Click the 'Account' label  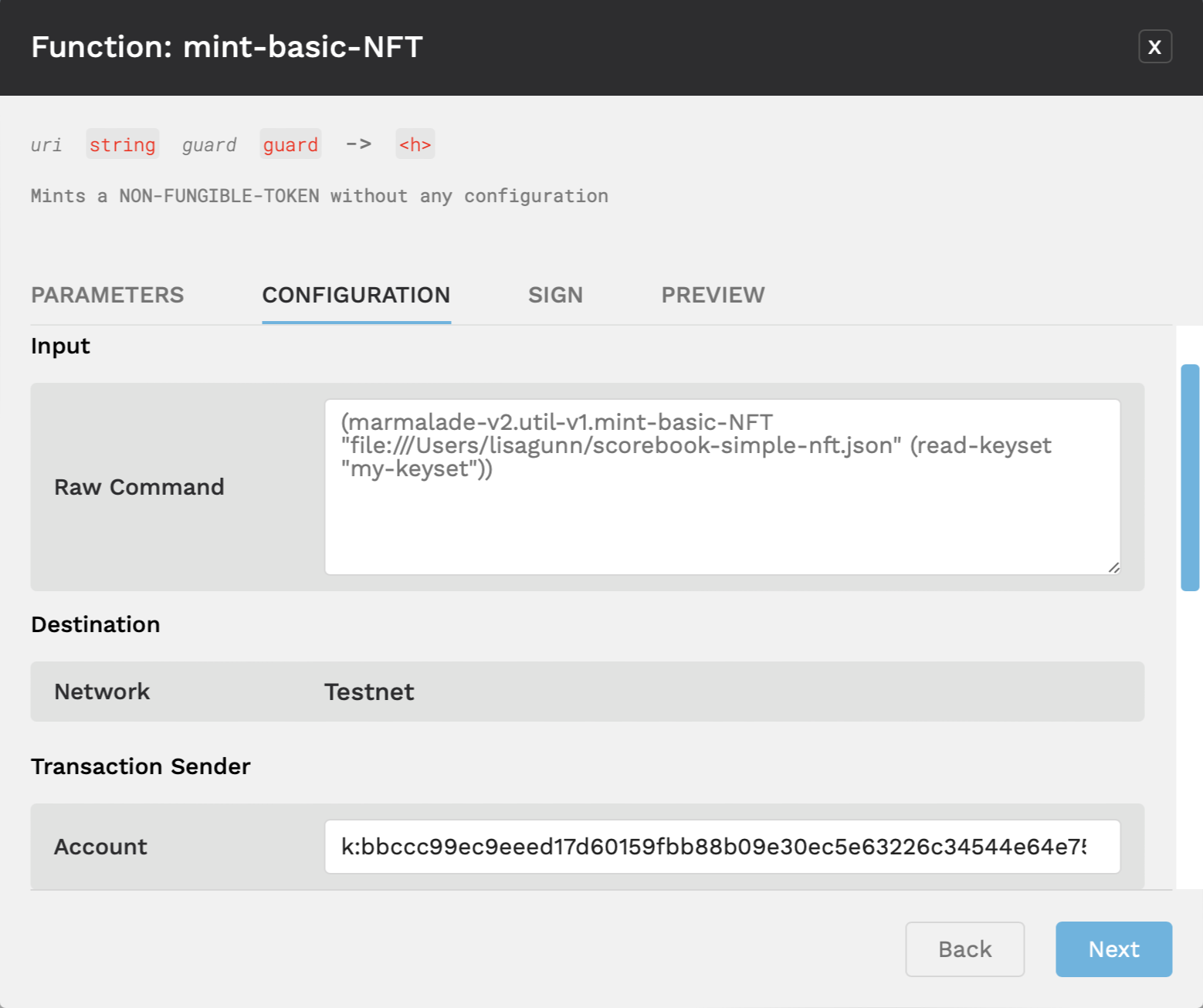pos(100,847)
